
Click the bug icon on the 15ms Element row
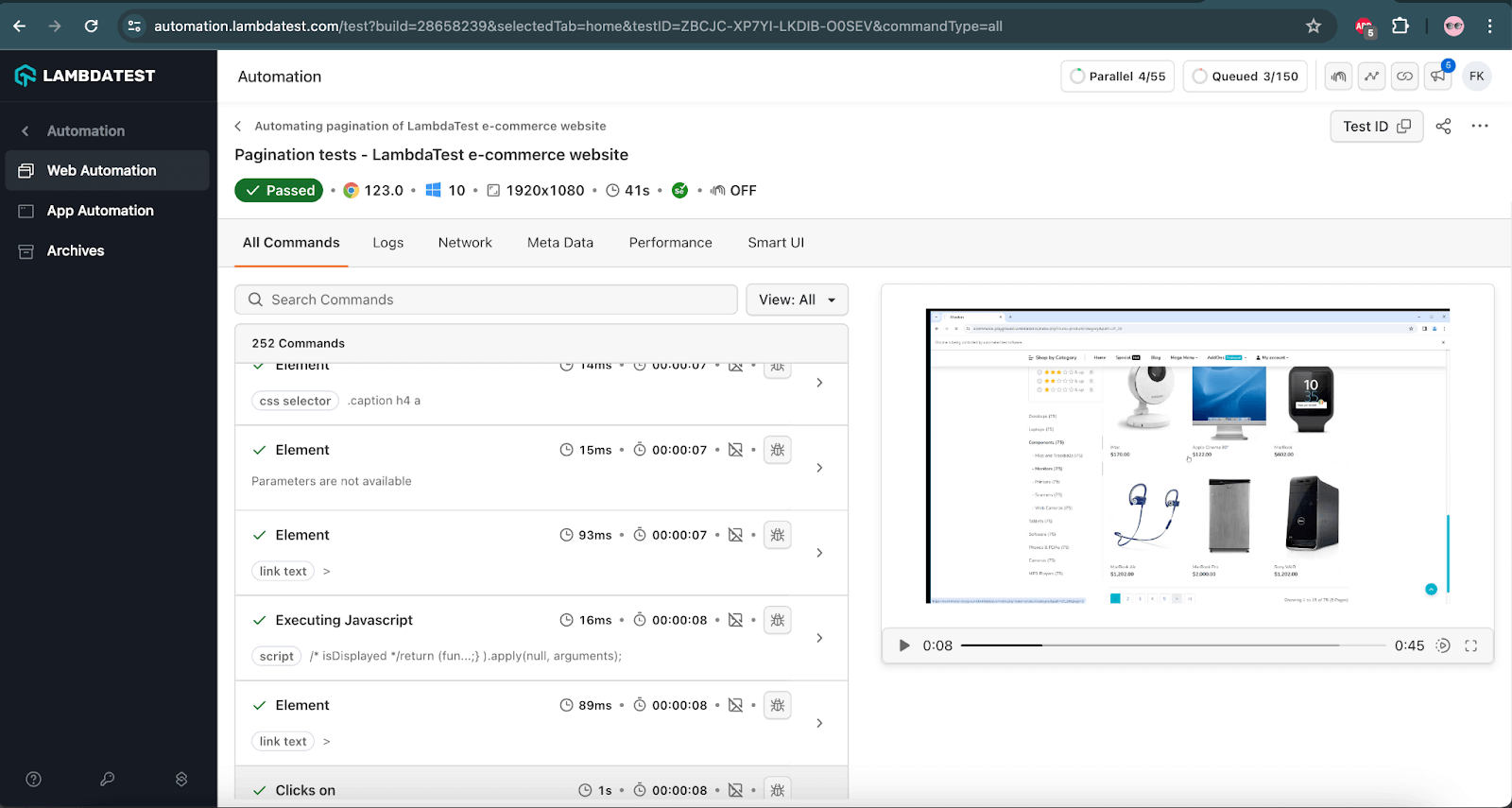point(778,450)
